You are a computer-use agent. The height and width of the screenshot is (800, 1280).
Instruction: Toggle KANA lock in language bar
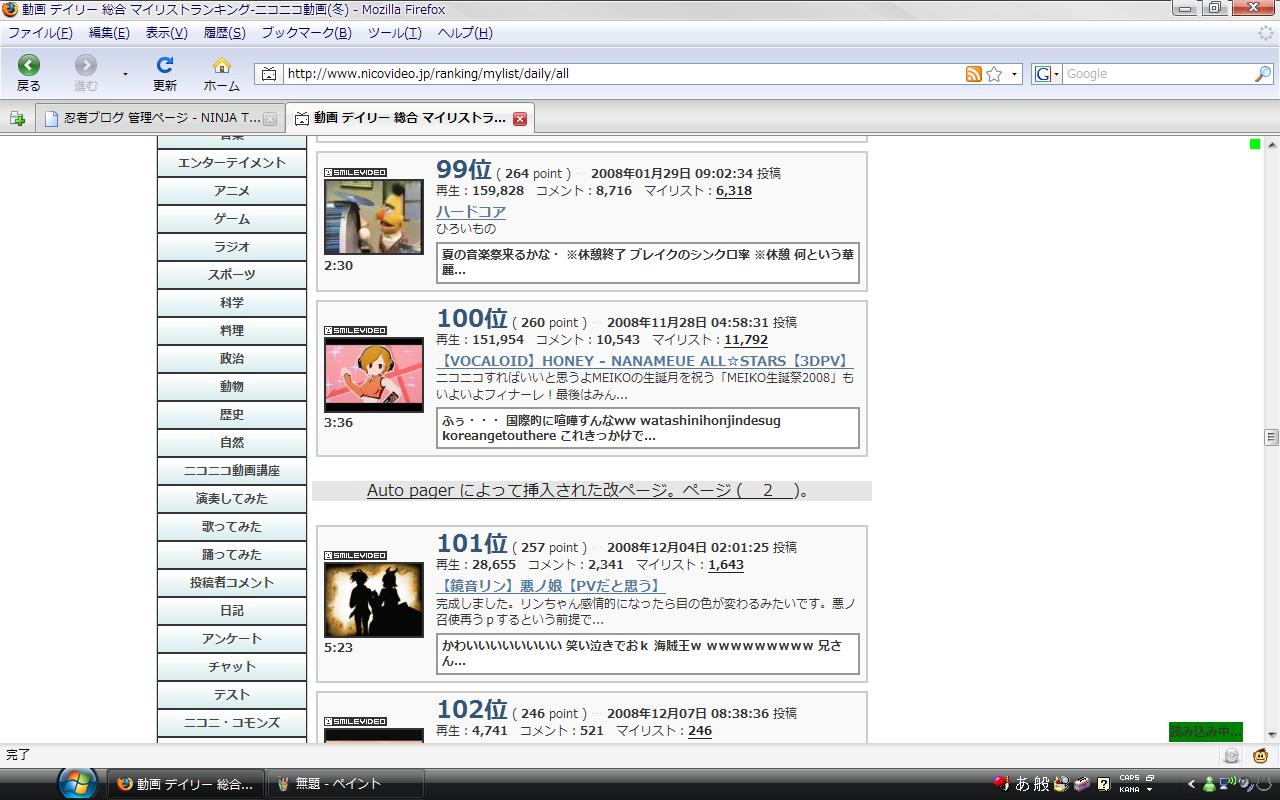(x=1129, y=789)
